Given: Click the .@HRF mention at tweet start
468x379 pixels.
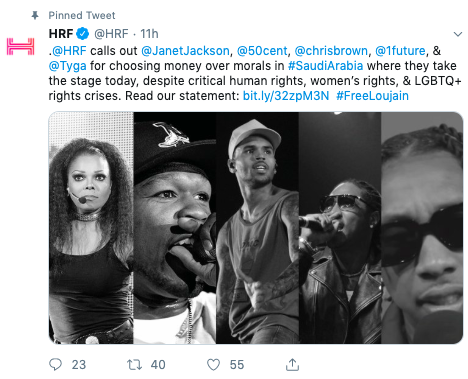Looking at the screenshot, I should [x=68, y=51].
